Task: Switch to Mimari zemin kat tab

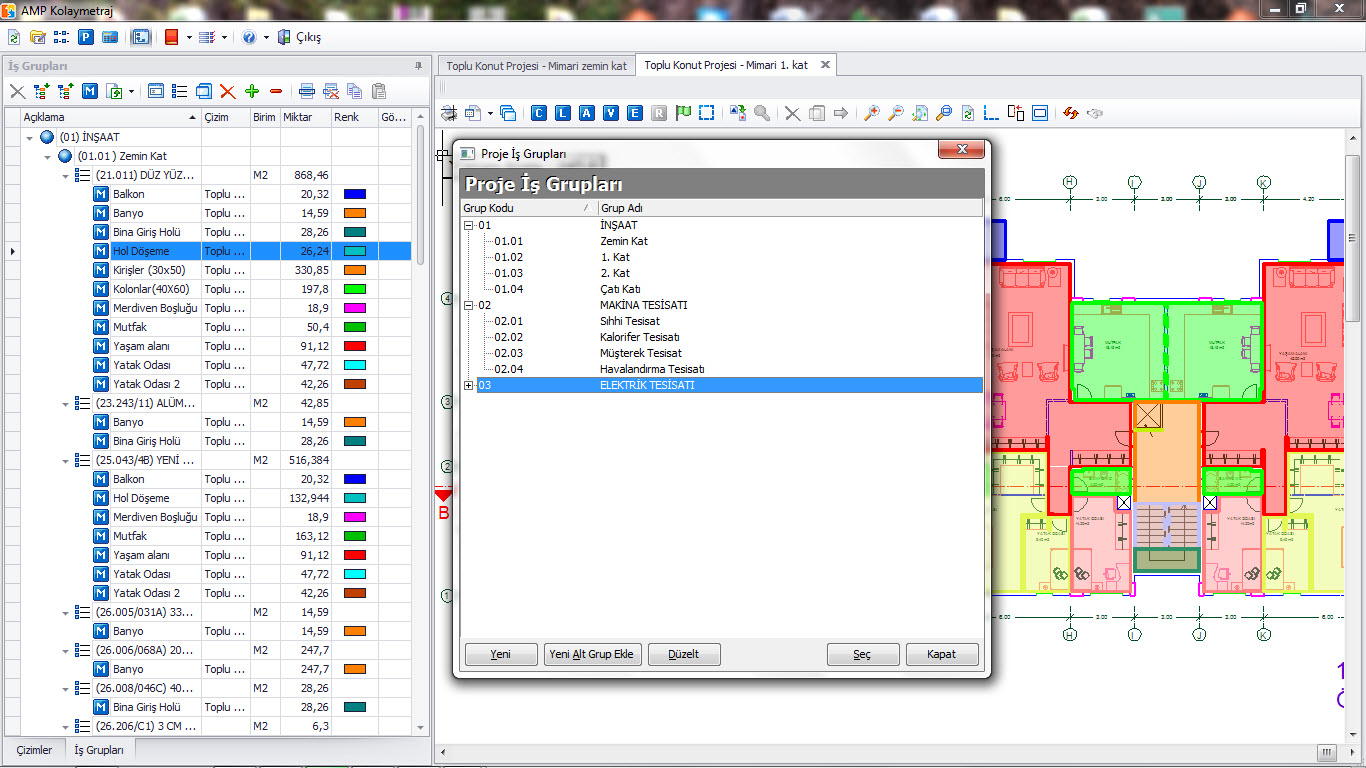Action: (536, 65)
